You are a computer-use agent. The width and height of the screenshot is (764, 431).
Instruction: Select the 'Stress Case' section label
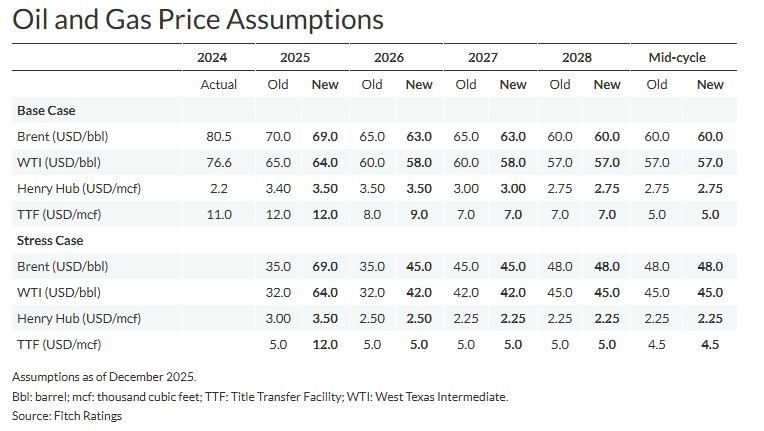pos(50,240)
